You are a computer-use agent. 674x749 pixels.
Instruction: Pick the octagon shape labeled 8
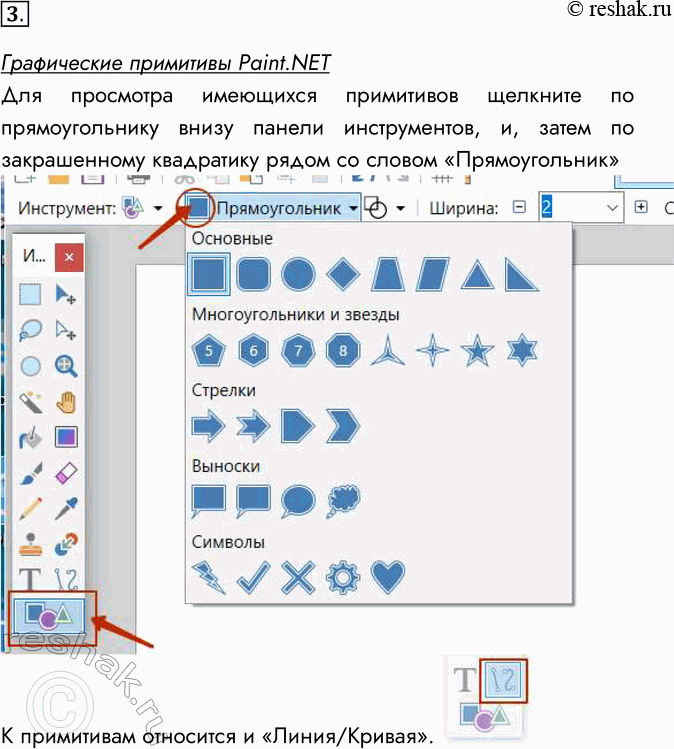pos(343,350)
